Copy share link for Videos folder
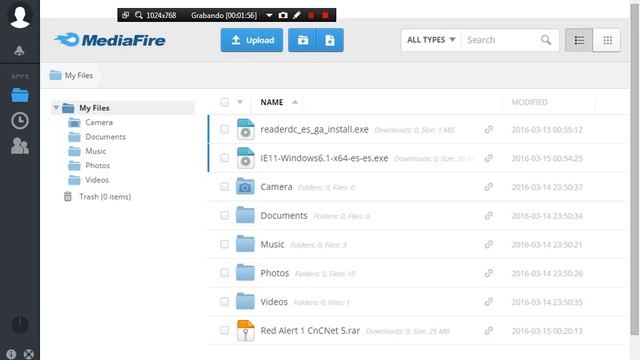 tap(489, 302)
